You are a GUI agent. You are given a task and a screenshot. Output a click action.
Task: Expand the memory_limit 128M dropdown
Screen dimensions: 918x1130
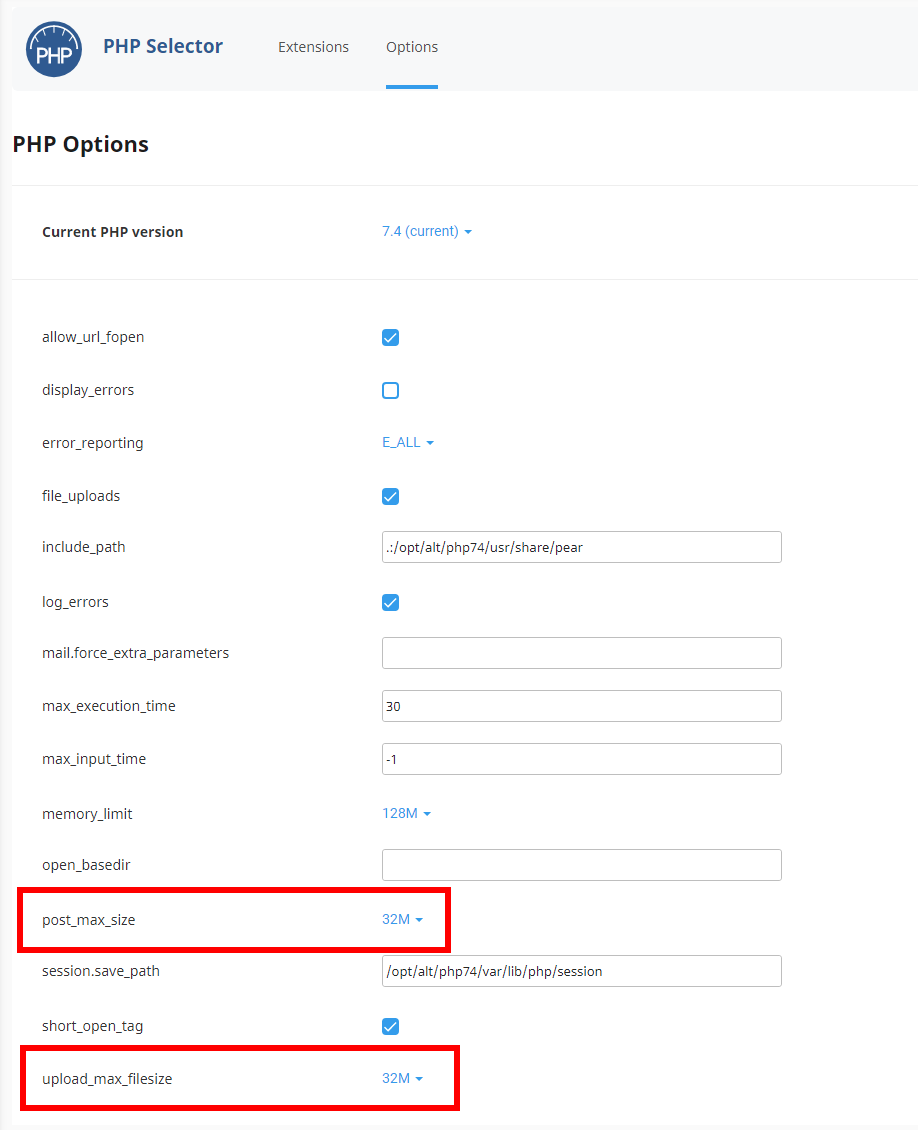(x=406, y=813)
